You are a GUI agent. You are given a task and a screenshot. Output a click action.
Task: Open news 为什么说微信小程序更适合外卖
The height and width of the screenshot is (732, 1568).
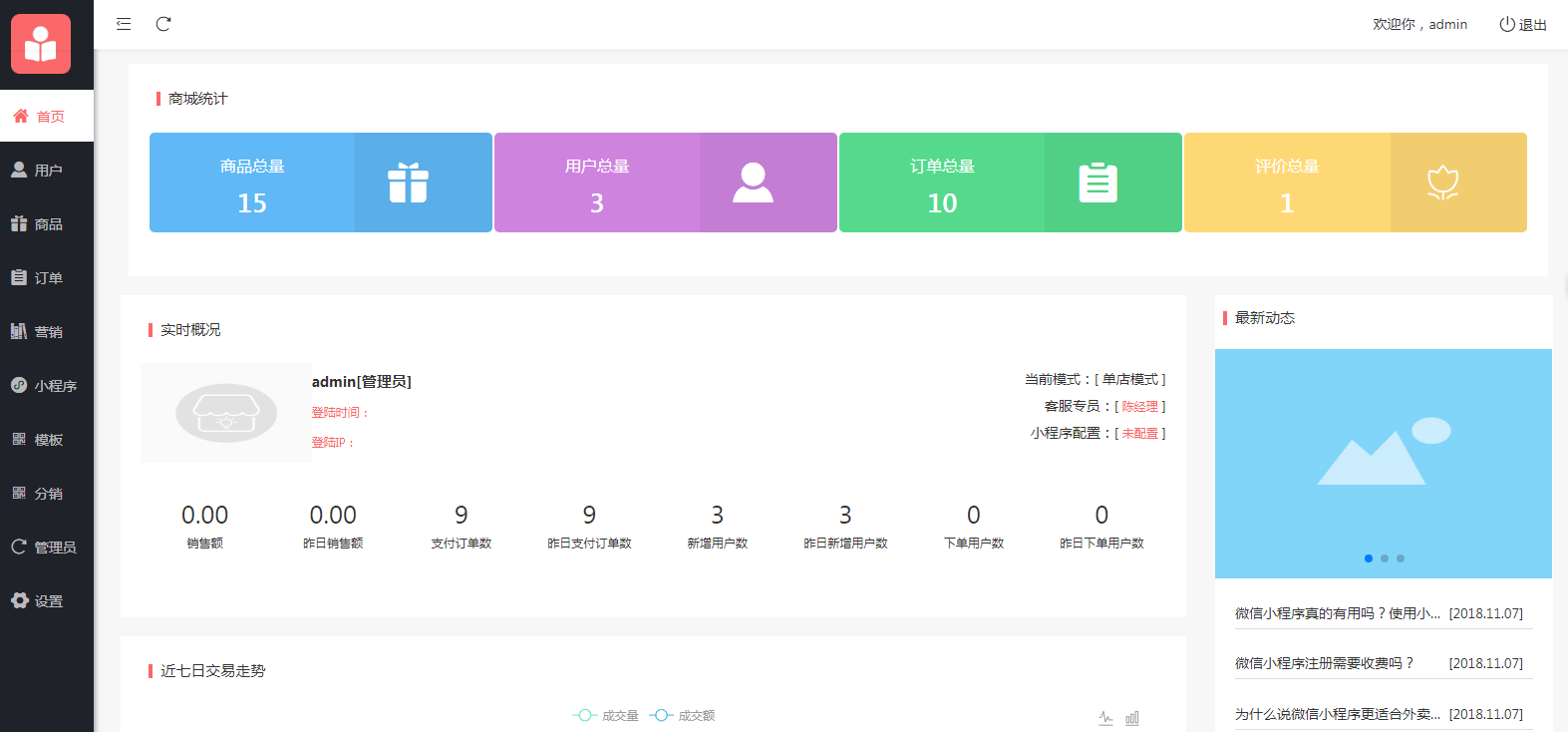pos(1338,714)
